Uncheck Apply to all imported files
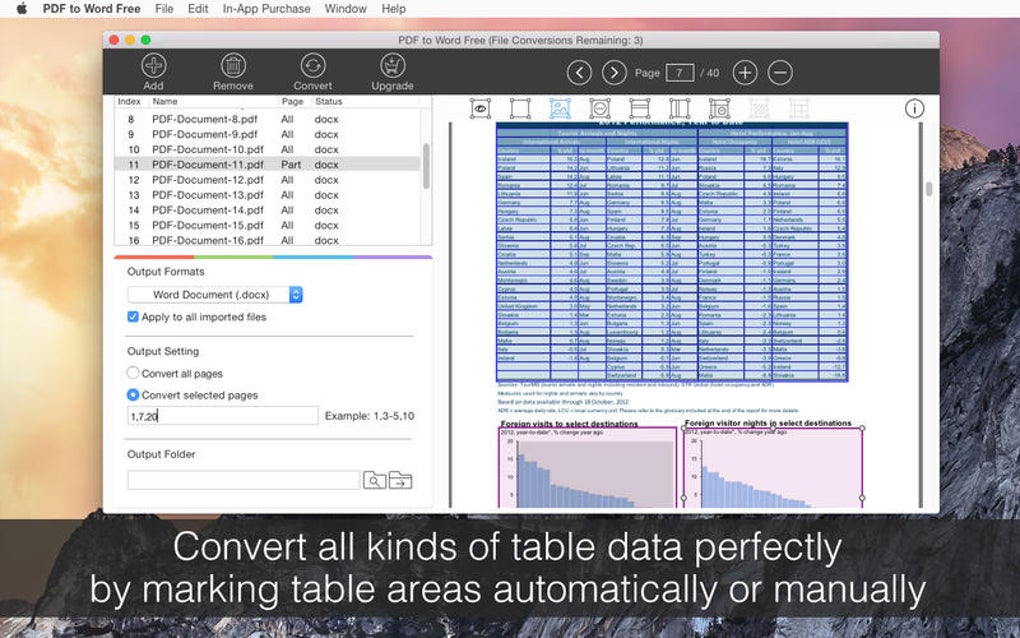 (x=133, y=317)
